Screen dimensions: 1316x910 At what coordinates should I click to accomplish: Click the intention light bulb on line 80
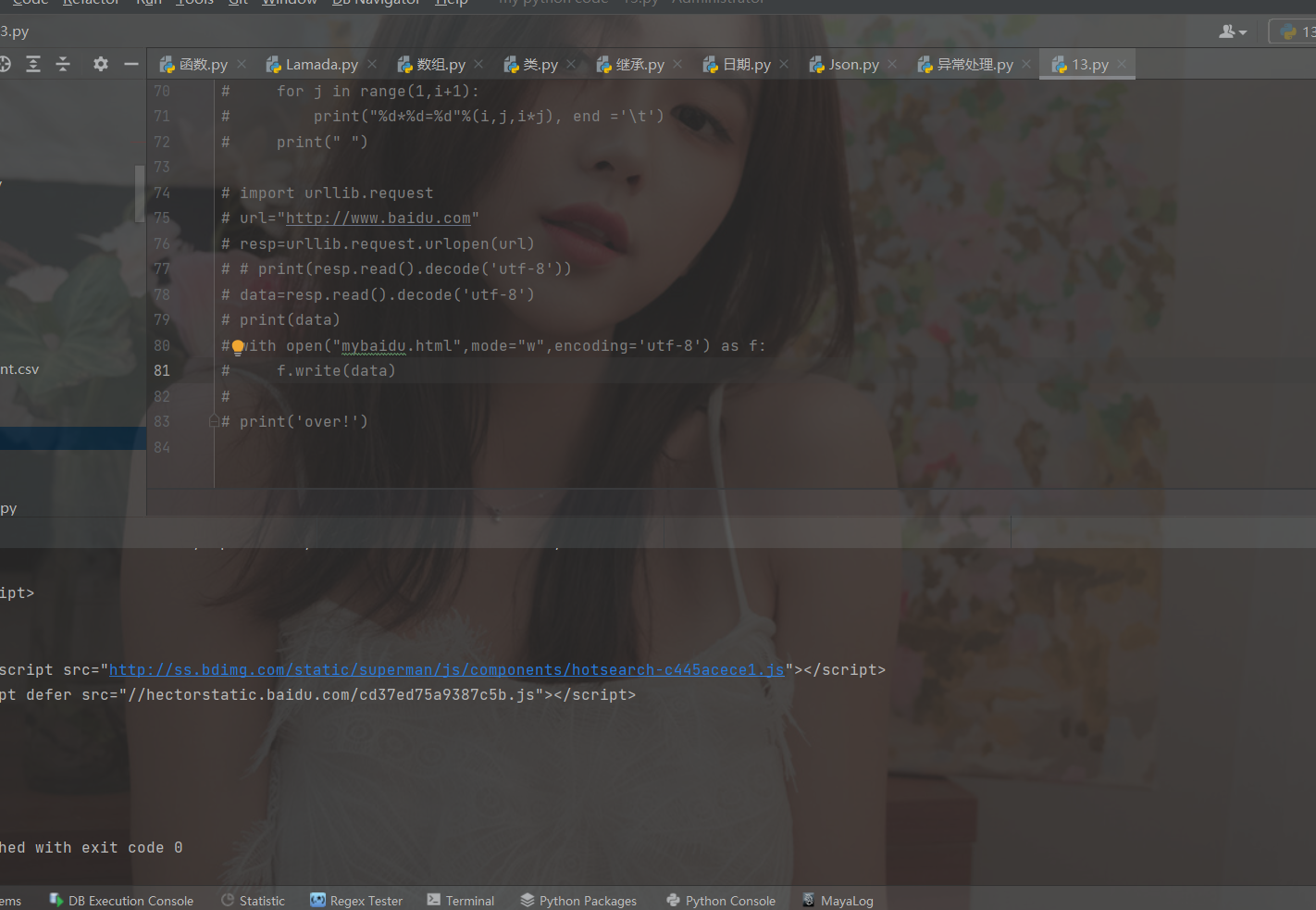point(238,347)
